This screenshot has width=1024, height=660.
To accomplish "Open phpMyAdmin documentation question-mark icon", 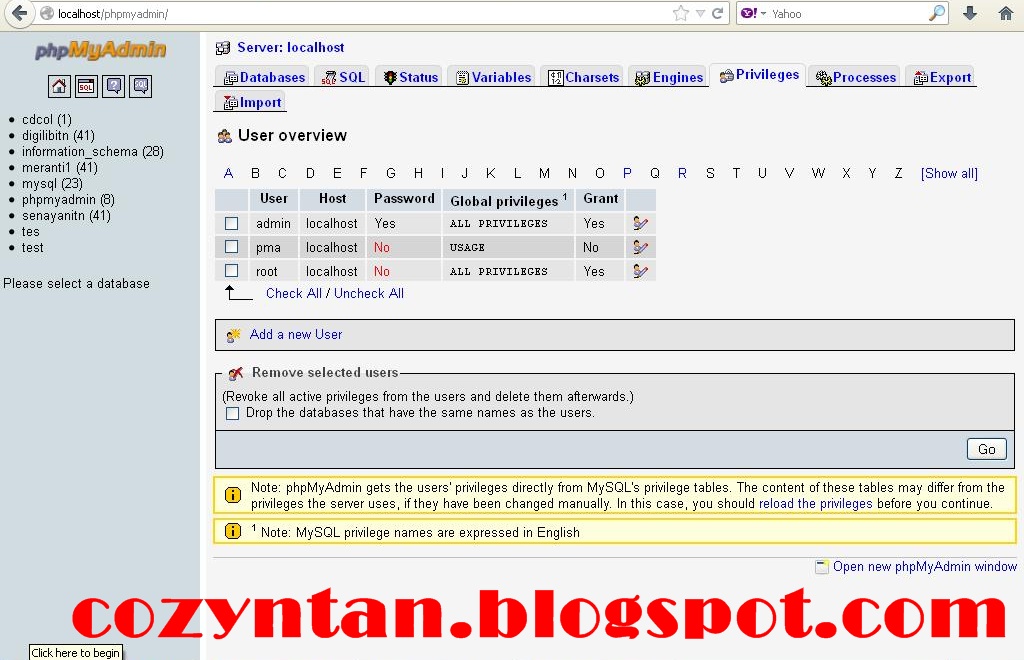I will point(114,86).
